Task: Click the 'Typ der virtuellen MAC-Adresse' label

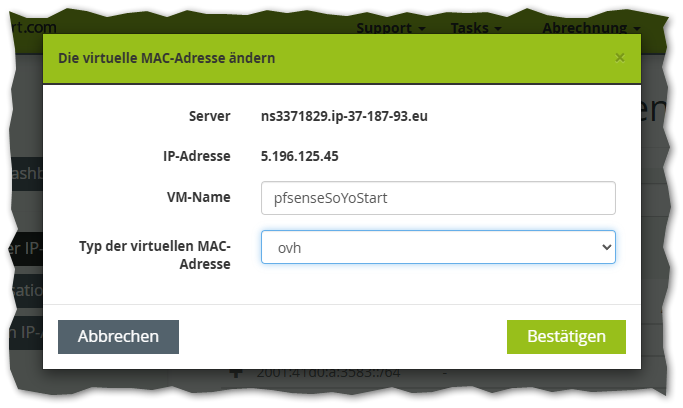Action: point(155,254)
